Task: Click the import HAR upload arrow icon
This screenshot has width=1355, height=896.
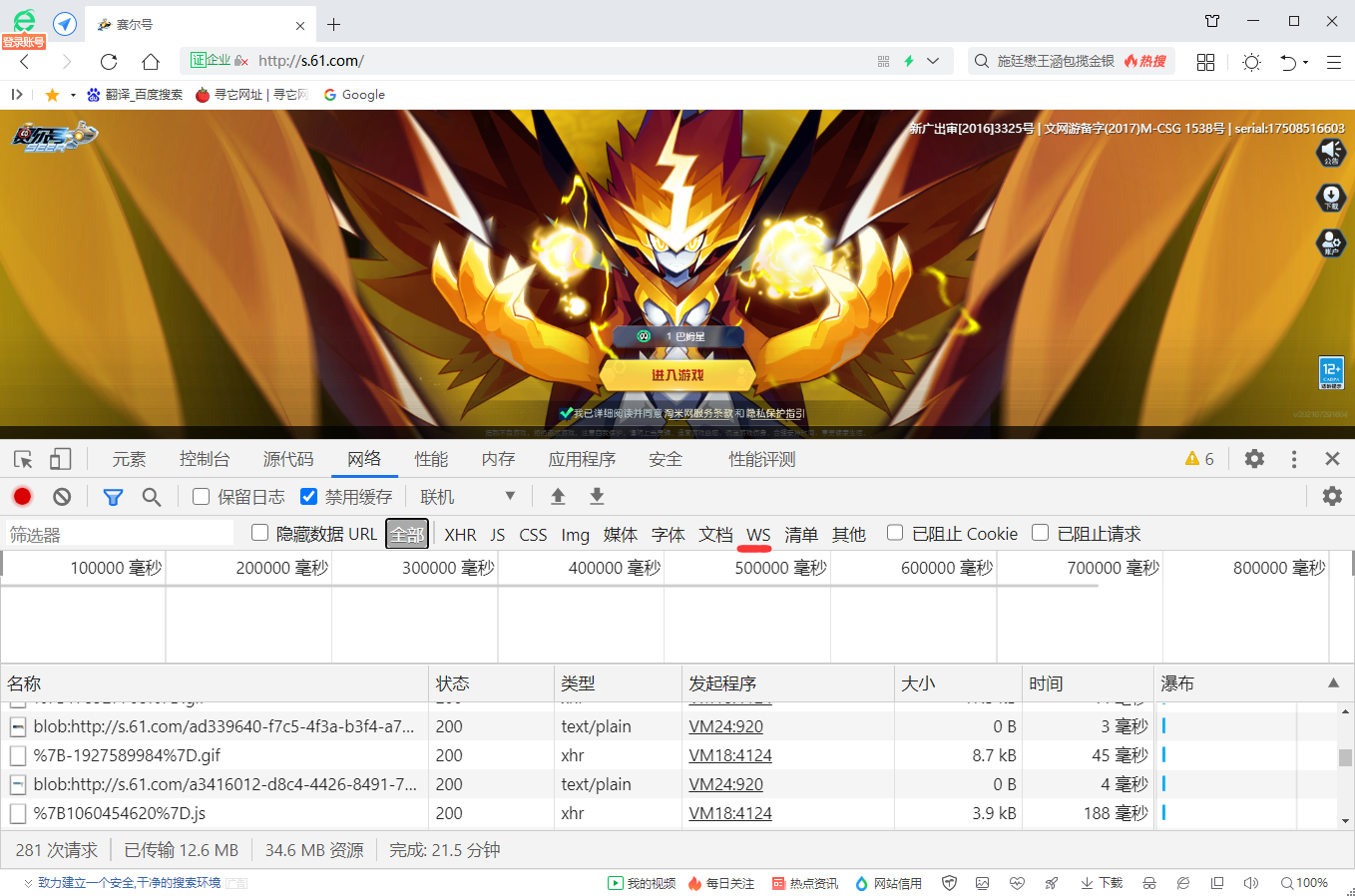Action: click(558, 496)
